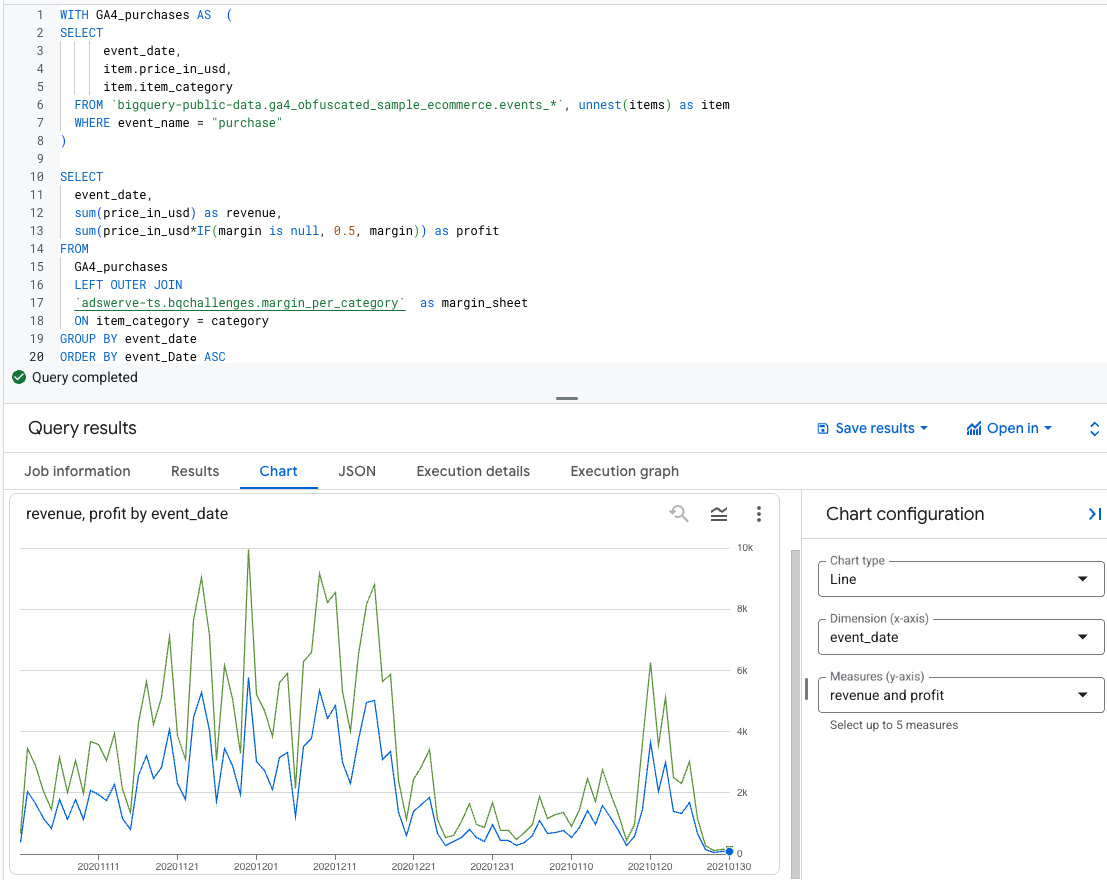Click the 20210120 x-axis label
The image size is (1107, 880).
click(x=650, y=867)
